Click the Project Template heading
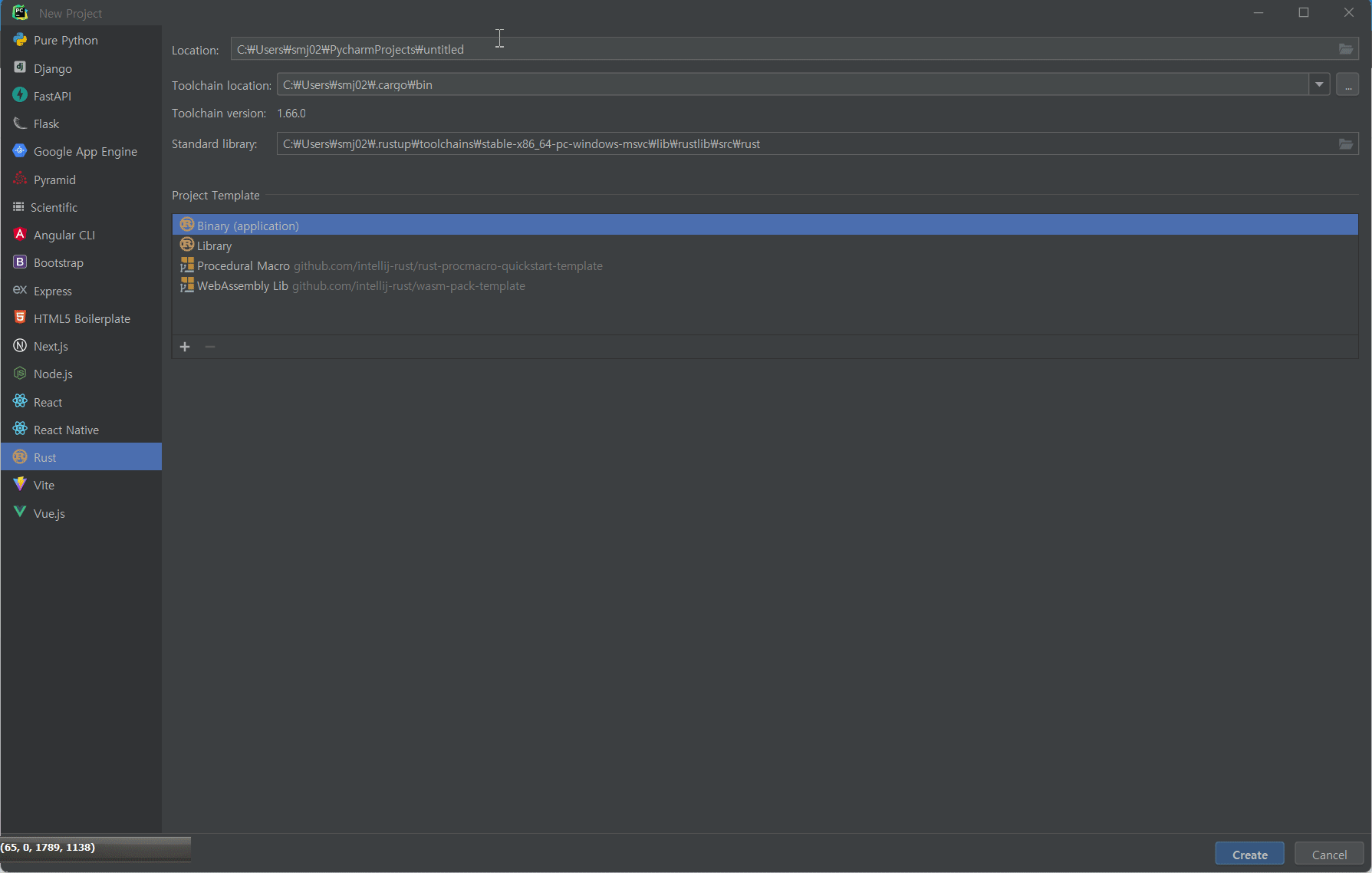The image size is (1372, 873). 216,195
